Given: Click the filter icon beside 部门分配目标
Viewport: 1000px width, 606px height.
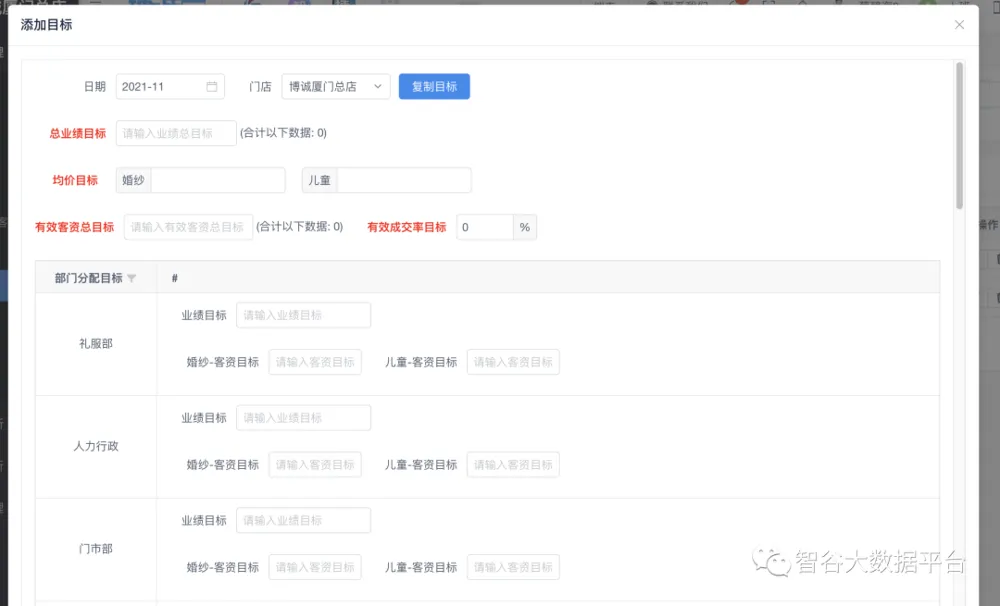Looking at the screenshot, I should 131,278.
